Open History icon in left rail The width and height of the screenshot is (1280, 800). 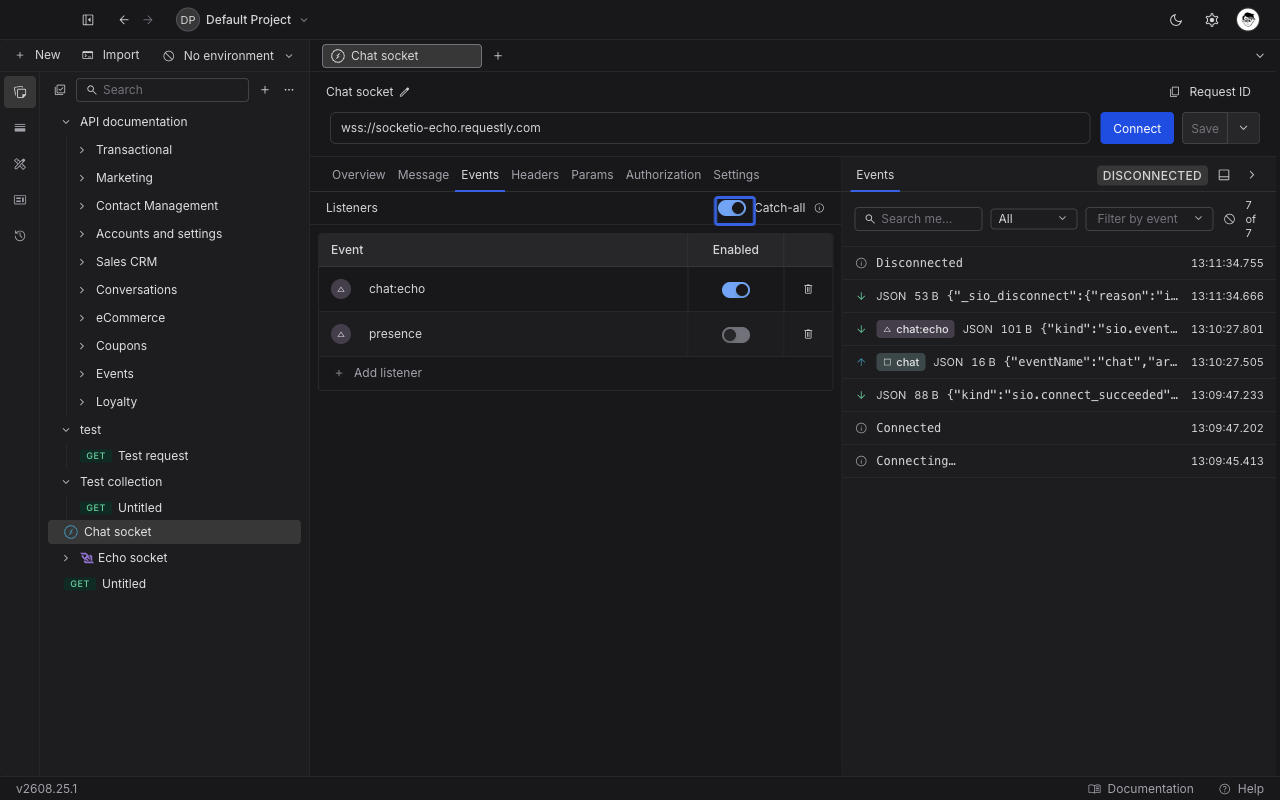coord(20,236)
